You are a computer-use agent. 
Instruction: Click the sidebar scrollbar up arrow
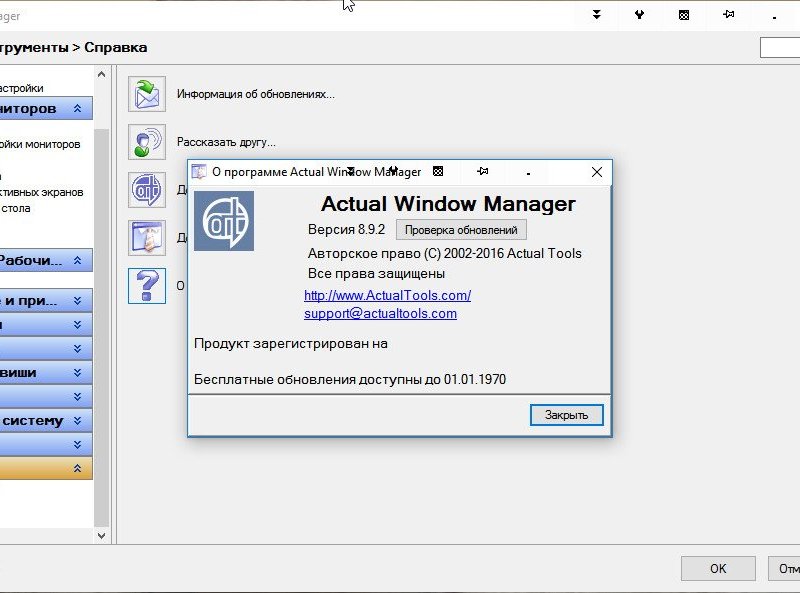tap(102, 75)
